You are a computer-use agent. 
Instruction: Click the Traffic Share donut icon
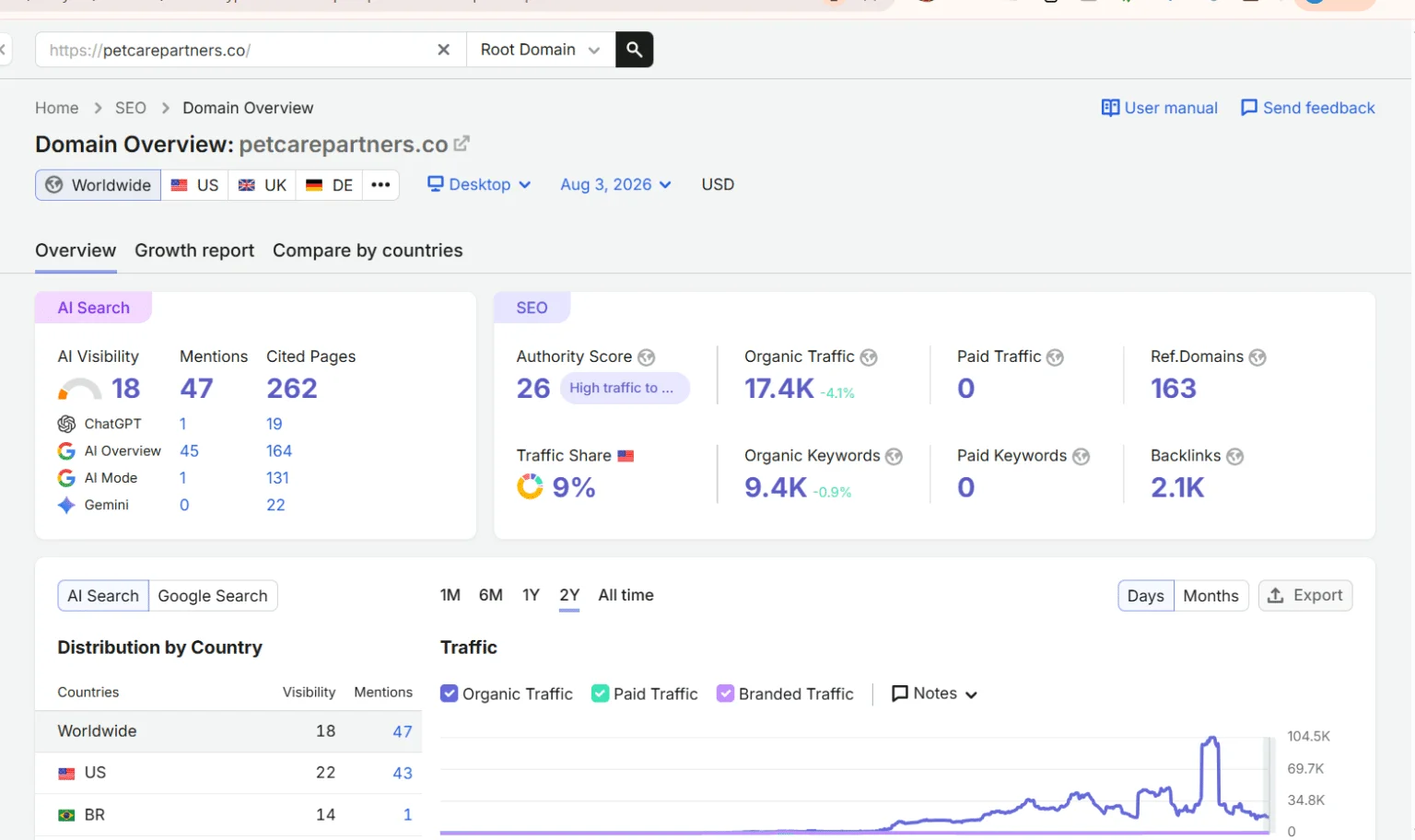pos(530,486)
